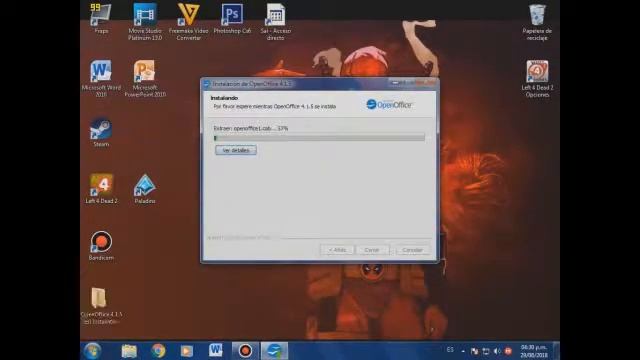Open File Explorer from the taskbar
640x360 pixels.
click(129, 351)
